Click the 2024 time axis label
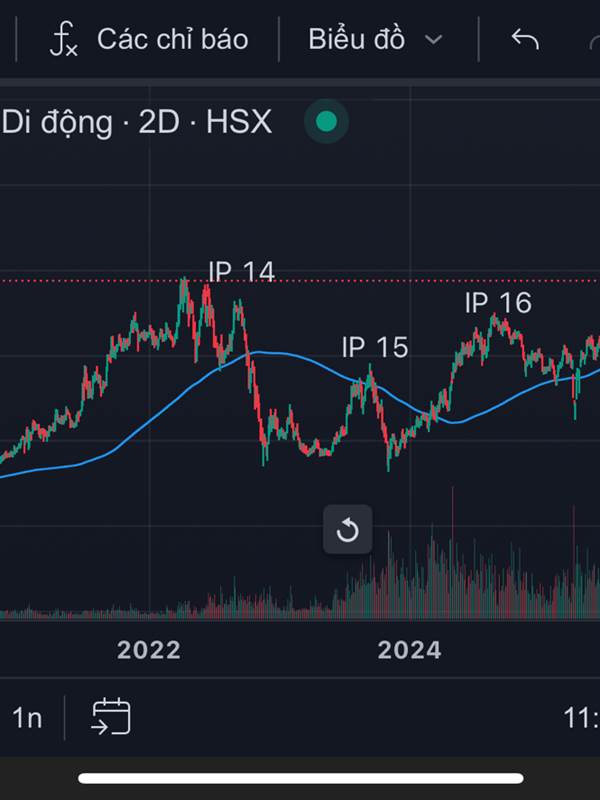The width and height of the screenshot is (600, 800). (409, 650)
